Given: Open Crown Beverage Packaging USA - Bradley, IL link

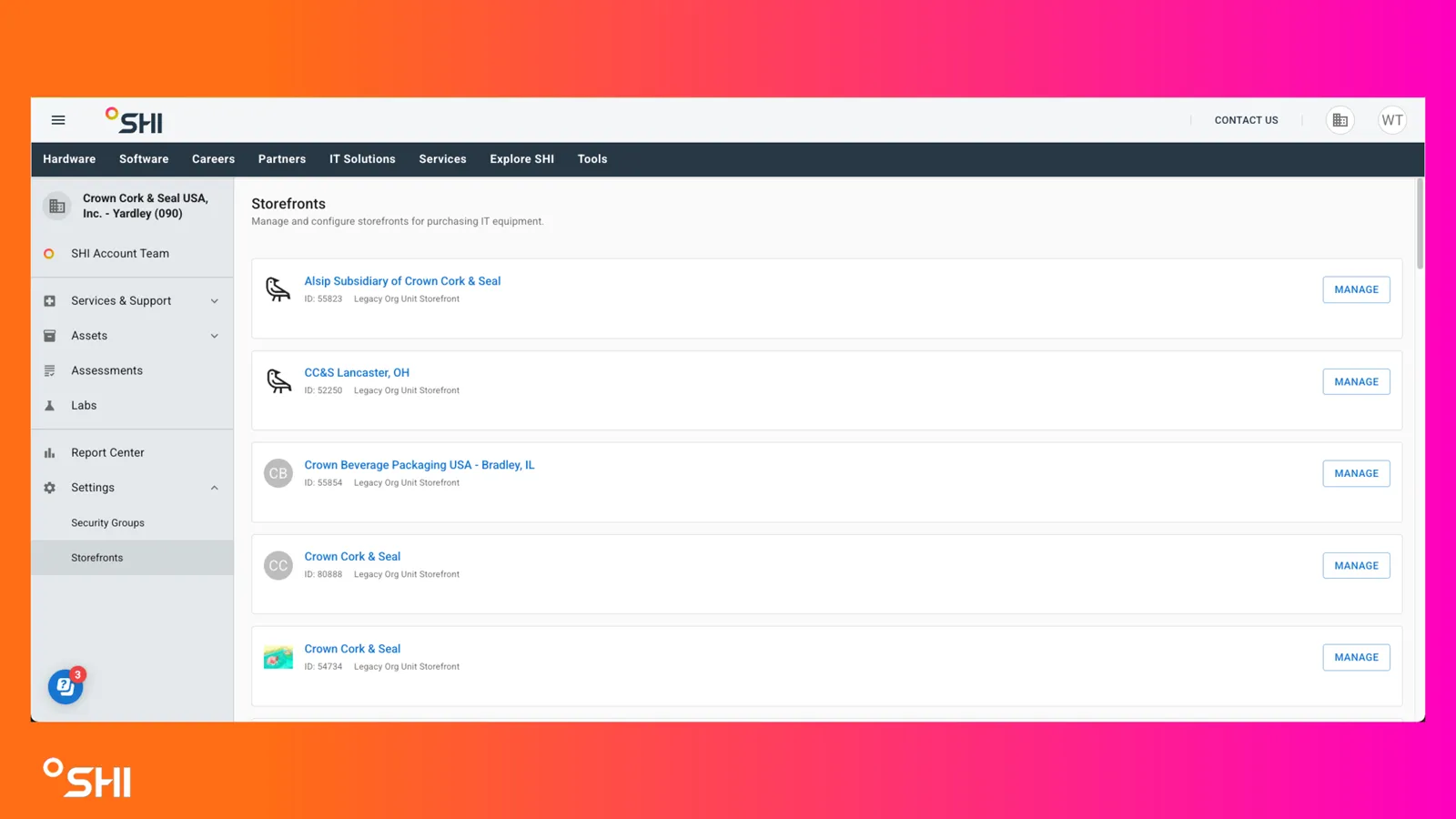Looking at the screenshot, I should tap(420, 465).
